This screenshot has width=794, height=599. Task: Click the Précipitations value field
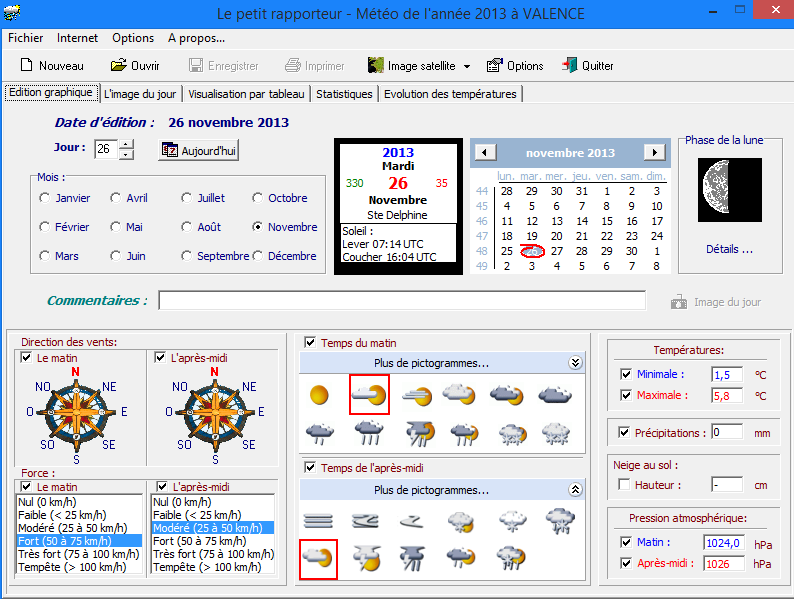[727, 432]
